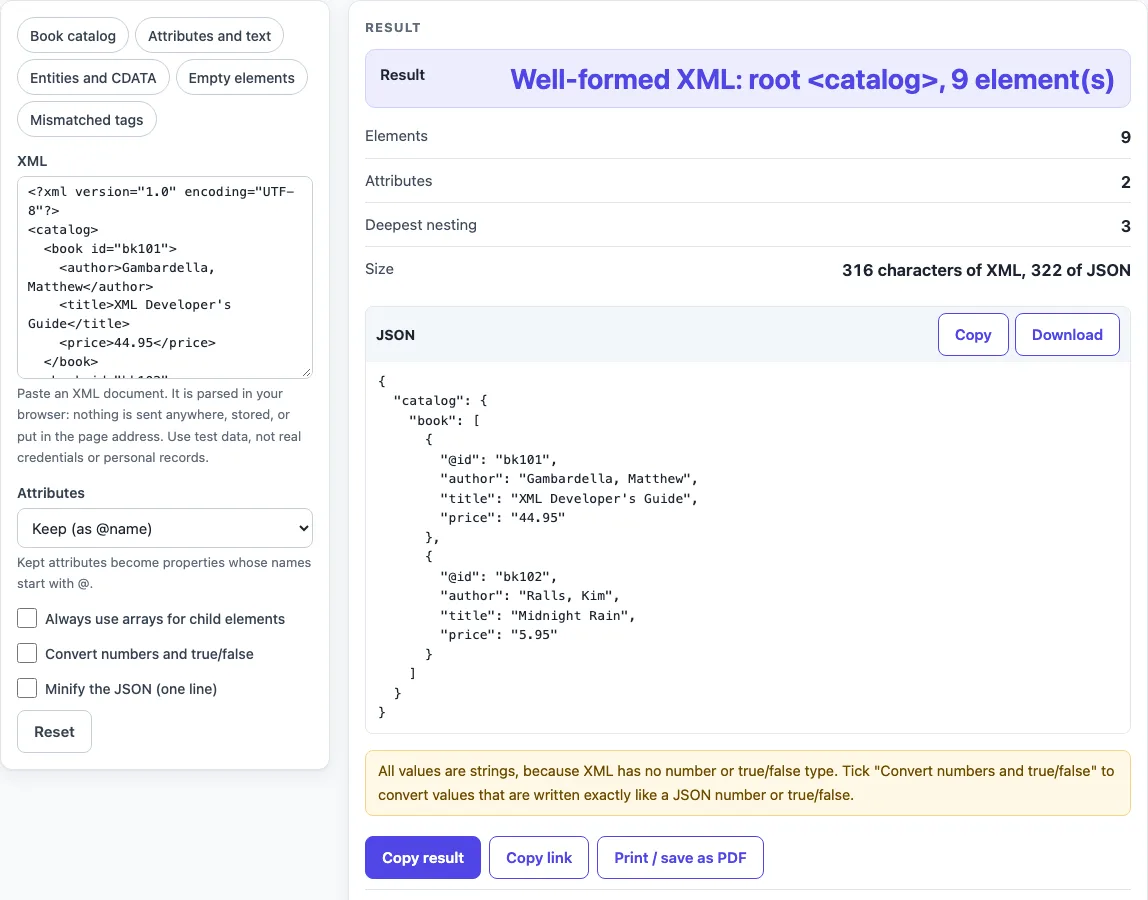1148x900 pixels.
Task: Click the 'Kept attributes become properties' hint
Action: [164, 573]
